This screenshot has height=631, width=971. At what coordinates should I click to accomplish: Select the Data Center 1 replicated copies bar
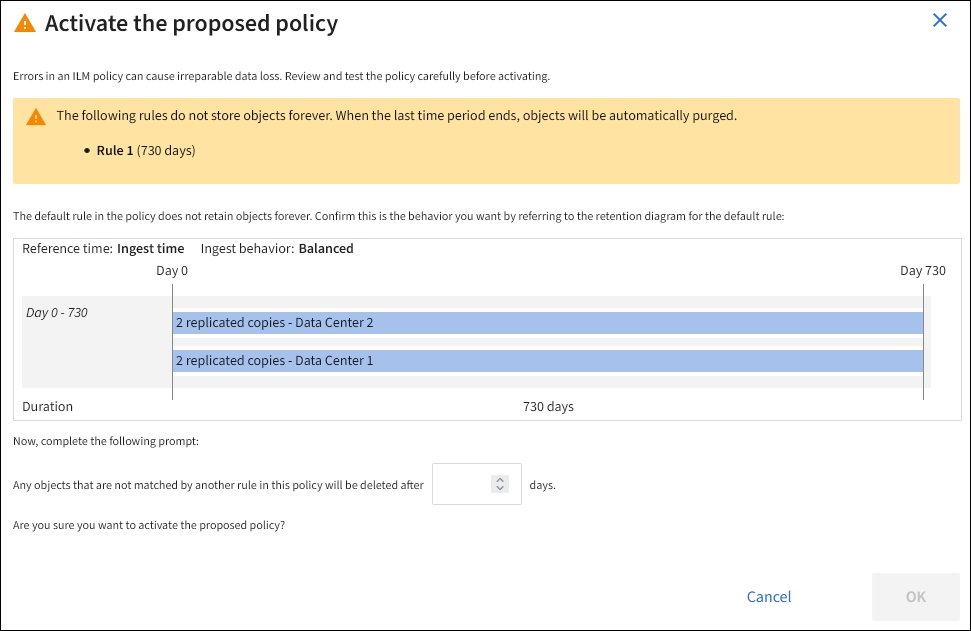(x=547, y=360)
